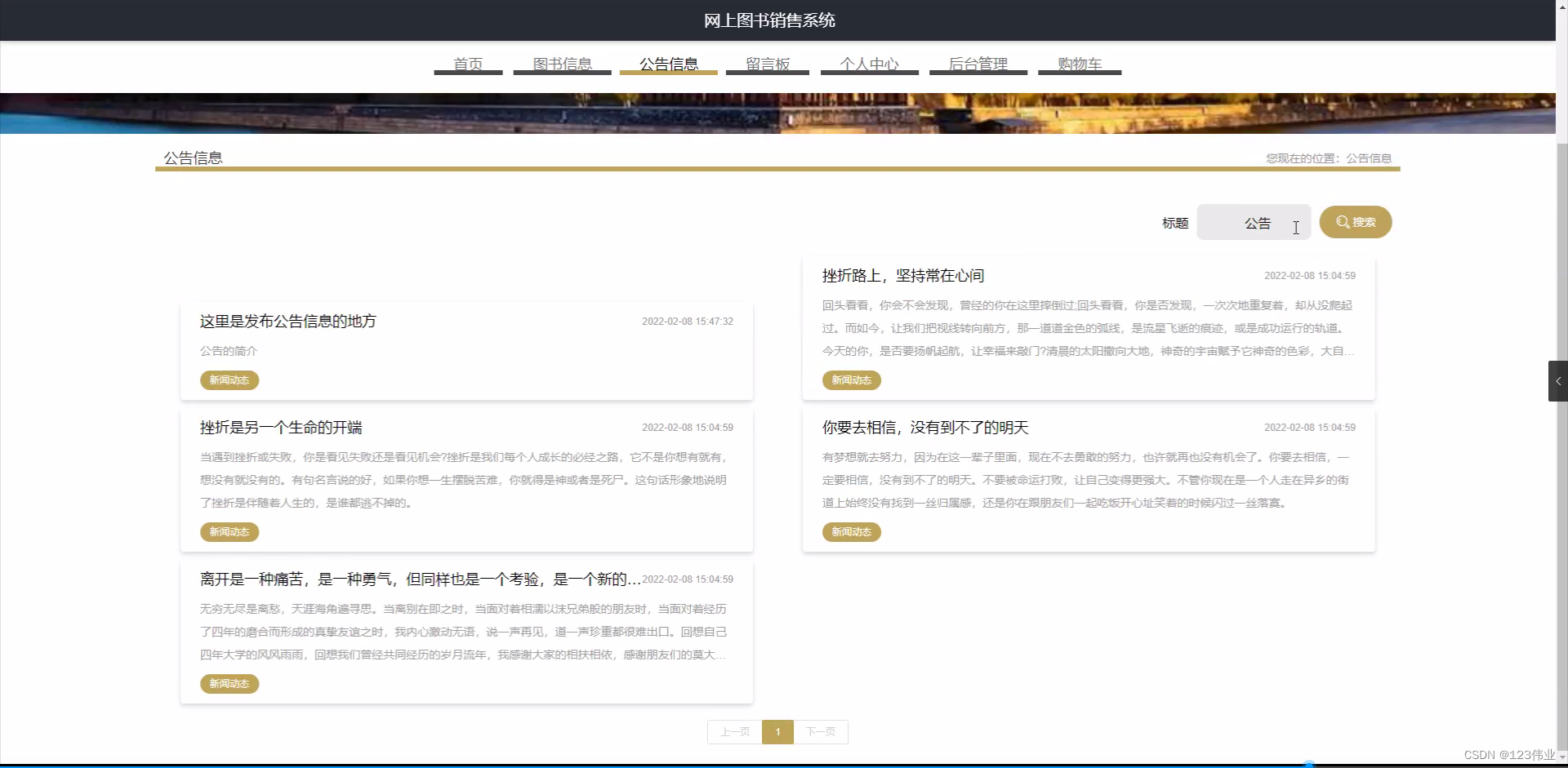Click the 新闻动态 tag on 这里是发布公告信息的地方

tap(229, 380)
